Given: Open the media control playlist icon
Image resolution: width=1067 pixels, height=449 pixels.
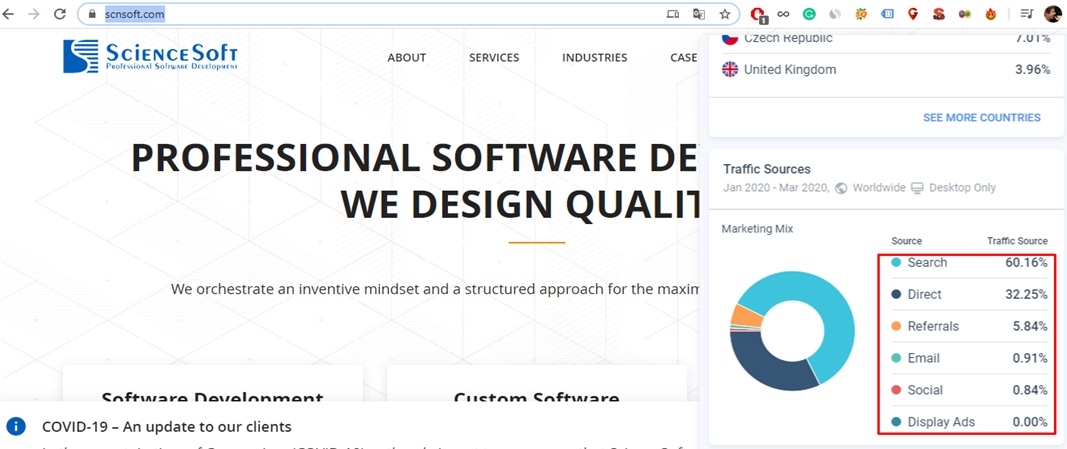Looking at the screenshot, I should coord(1027,14).
